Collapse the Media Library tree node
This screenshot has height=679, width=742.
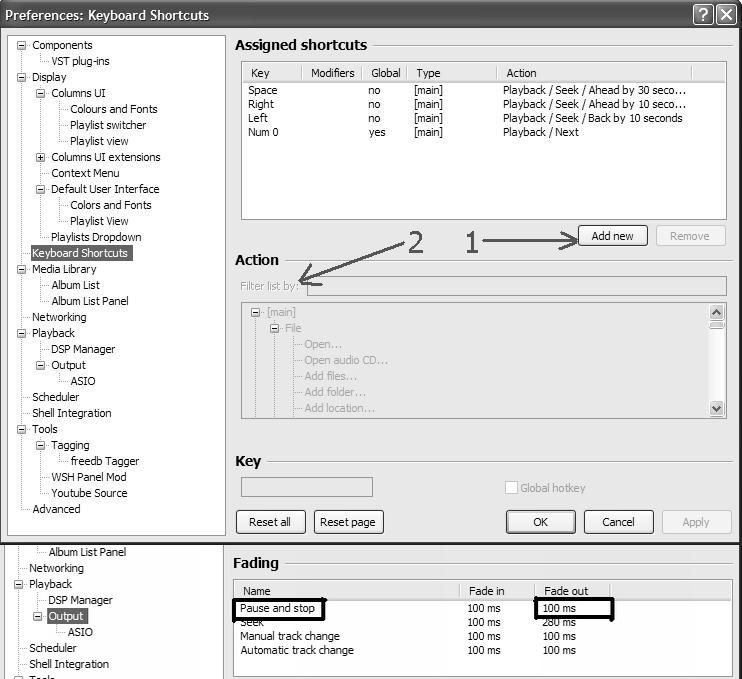click(x=22, y=269)
